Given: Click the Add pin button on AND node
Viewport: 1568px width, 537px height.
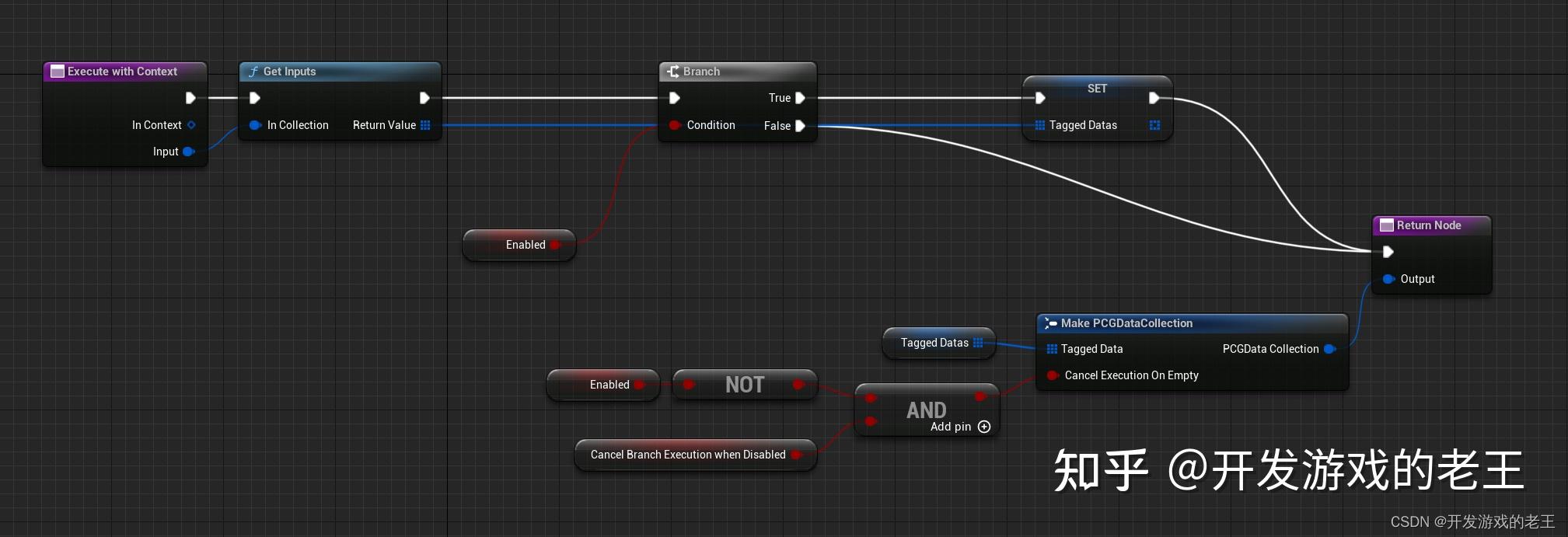Looking at the screenshot, I should click(x=961, y=427).
